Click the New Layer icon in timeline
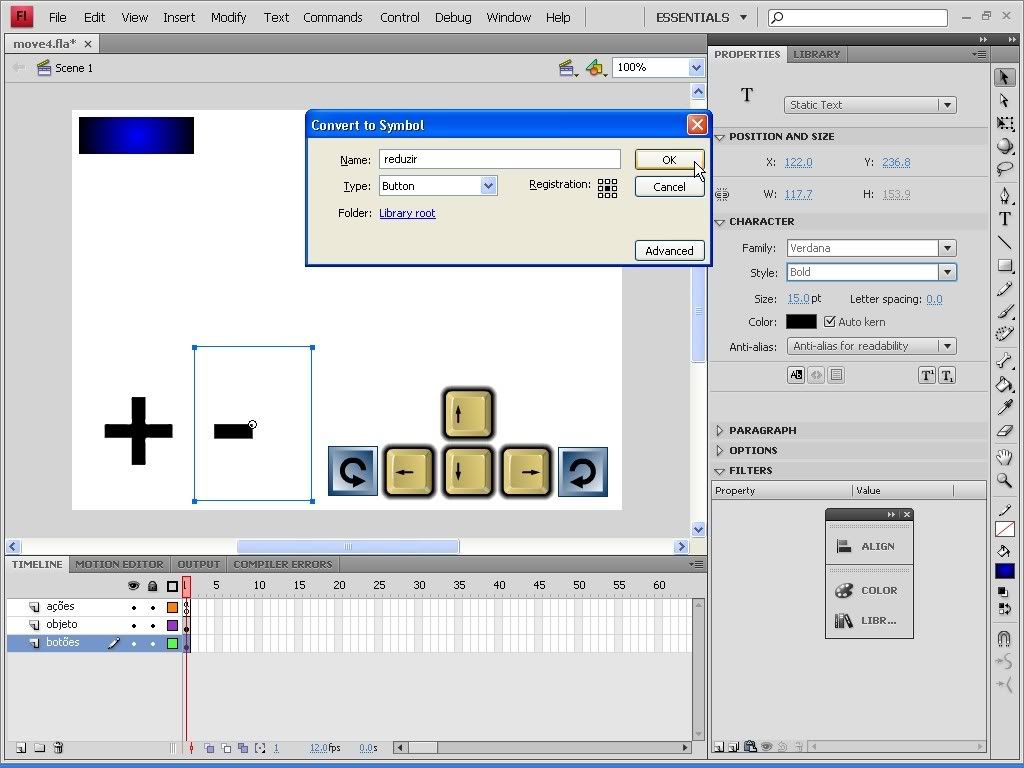This screenshot has width=1024, height=768. pos(21,748)
